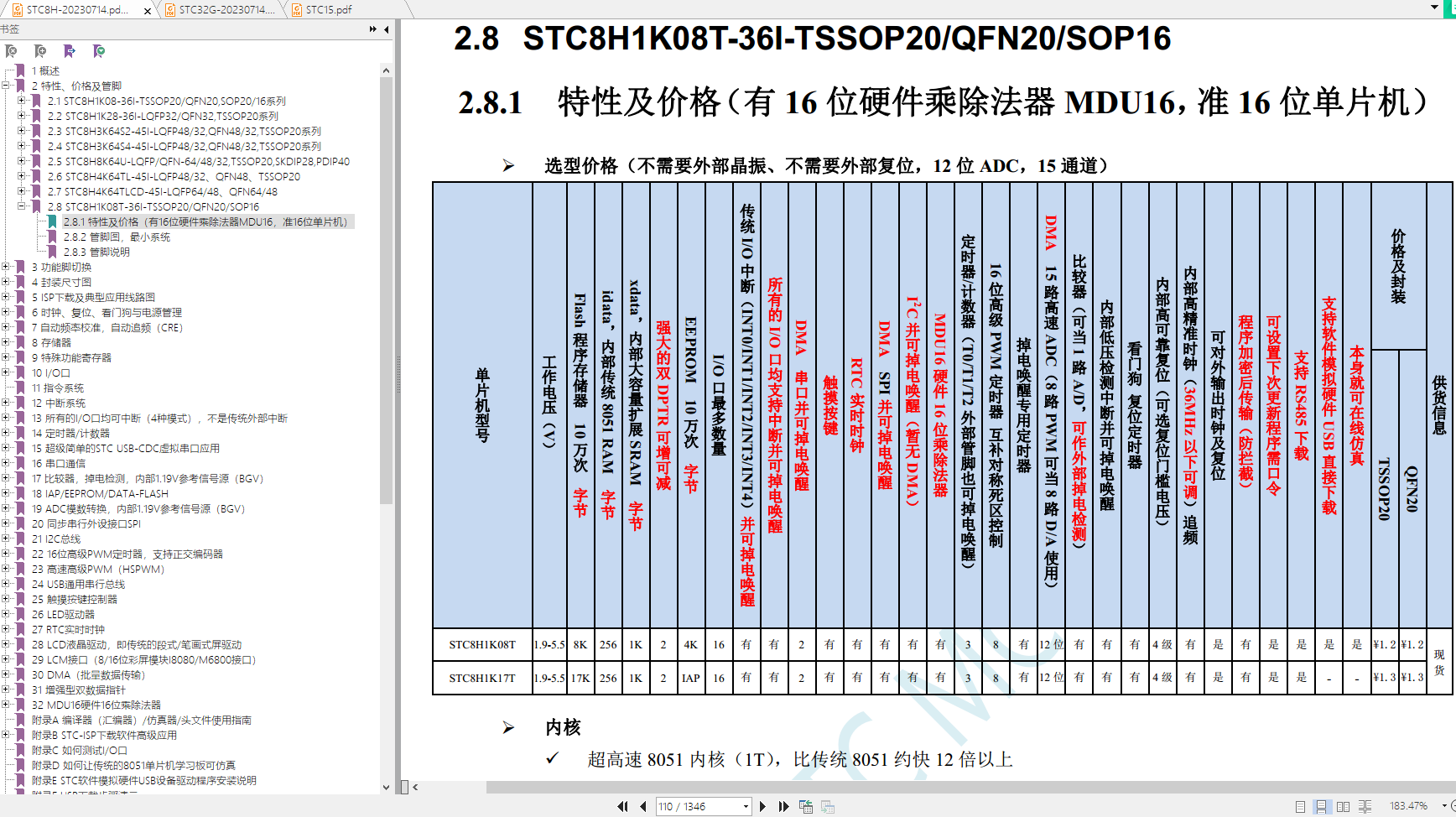Click the add new bookmark icon
1456x817 pixels.
[x=40, y=51]
